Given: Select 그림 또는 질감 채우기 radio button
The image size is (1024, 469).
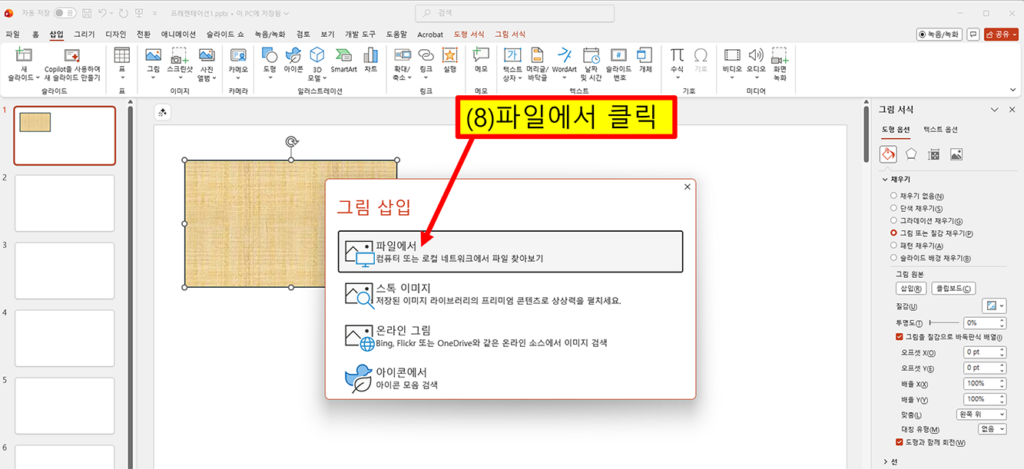Looking at the screenshot, I should pos(893,233).
